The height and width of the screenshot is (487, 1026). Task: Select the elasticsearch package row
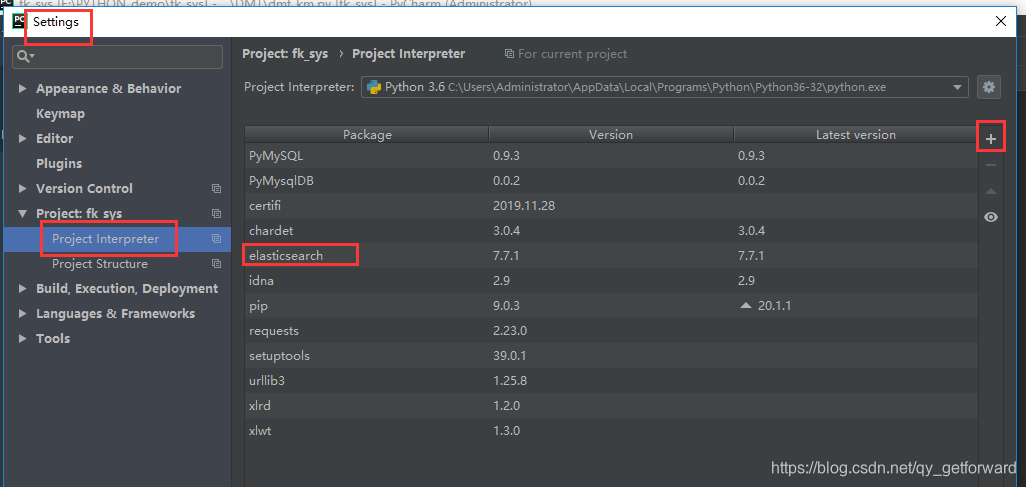pyautogui.click(x=611, y=256)
